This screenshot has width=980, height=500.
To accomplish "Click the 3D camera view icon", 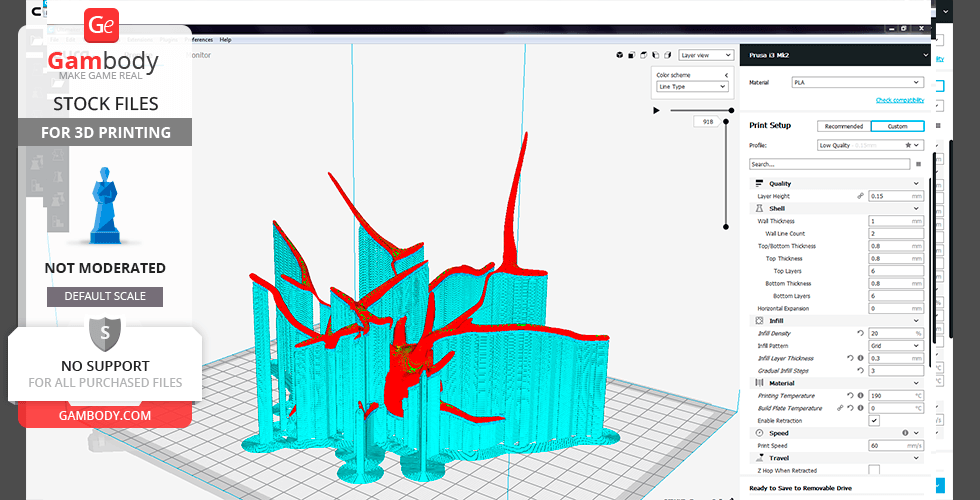I will 620,55.
